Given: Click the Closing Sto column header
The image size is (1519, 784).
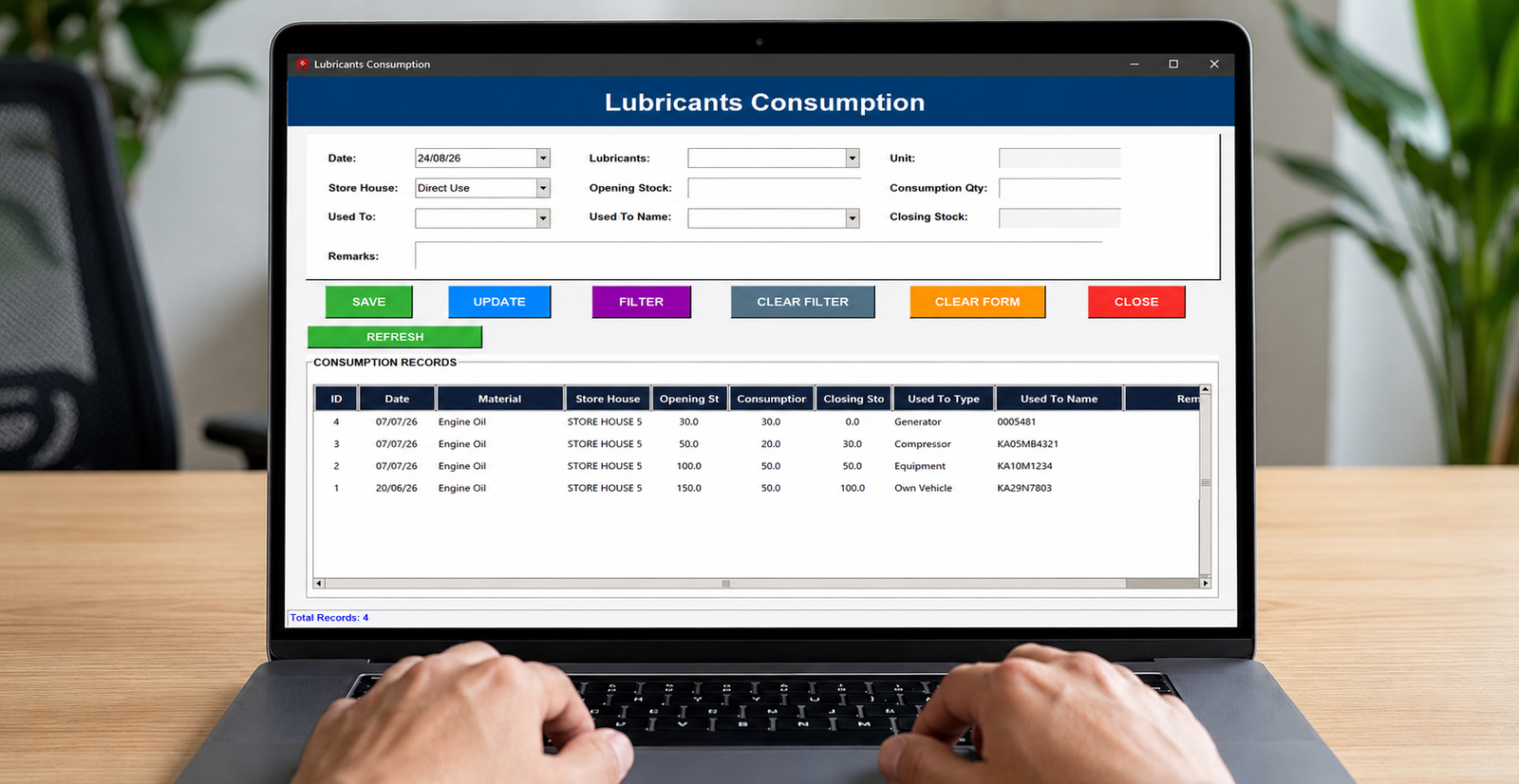Looking at the screenshot, I should click(853, 399).
